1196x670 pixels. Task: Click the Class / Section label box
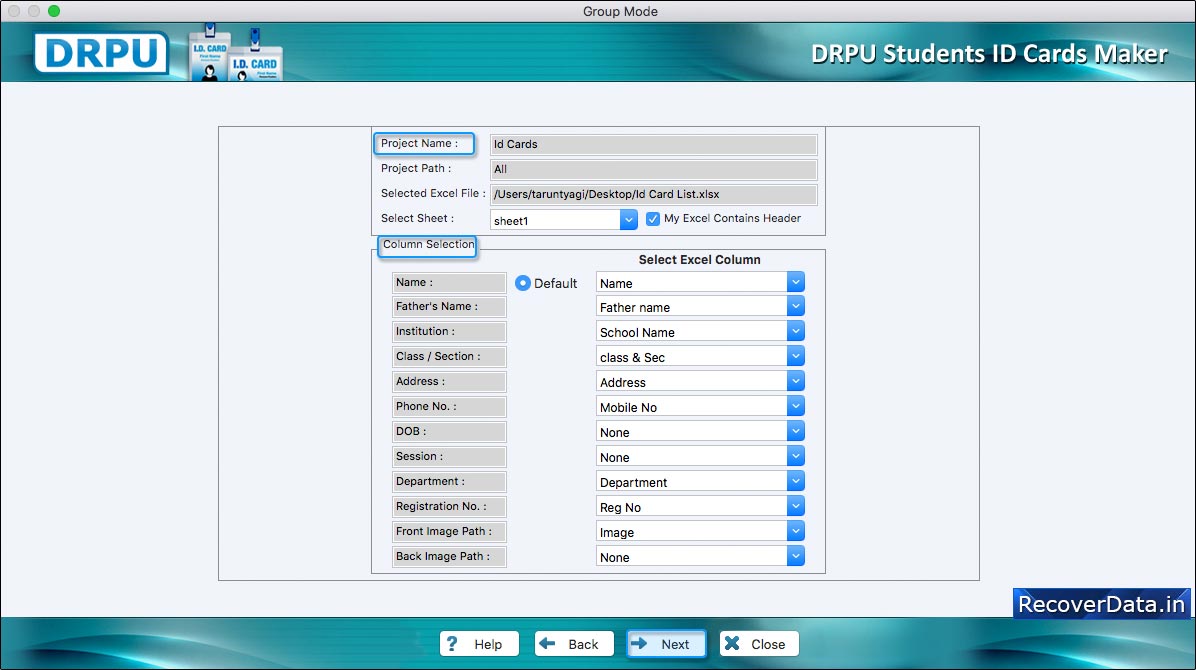[449, 357]
